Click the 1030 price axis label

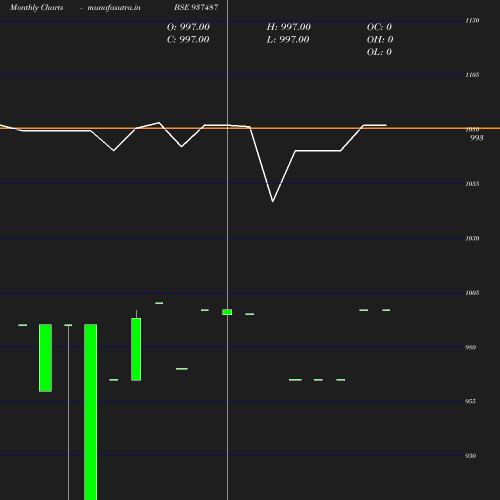click(472, 239)
